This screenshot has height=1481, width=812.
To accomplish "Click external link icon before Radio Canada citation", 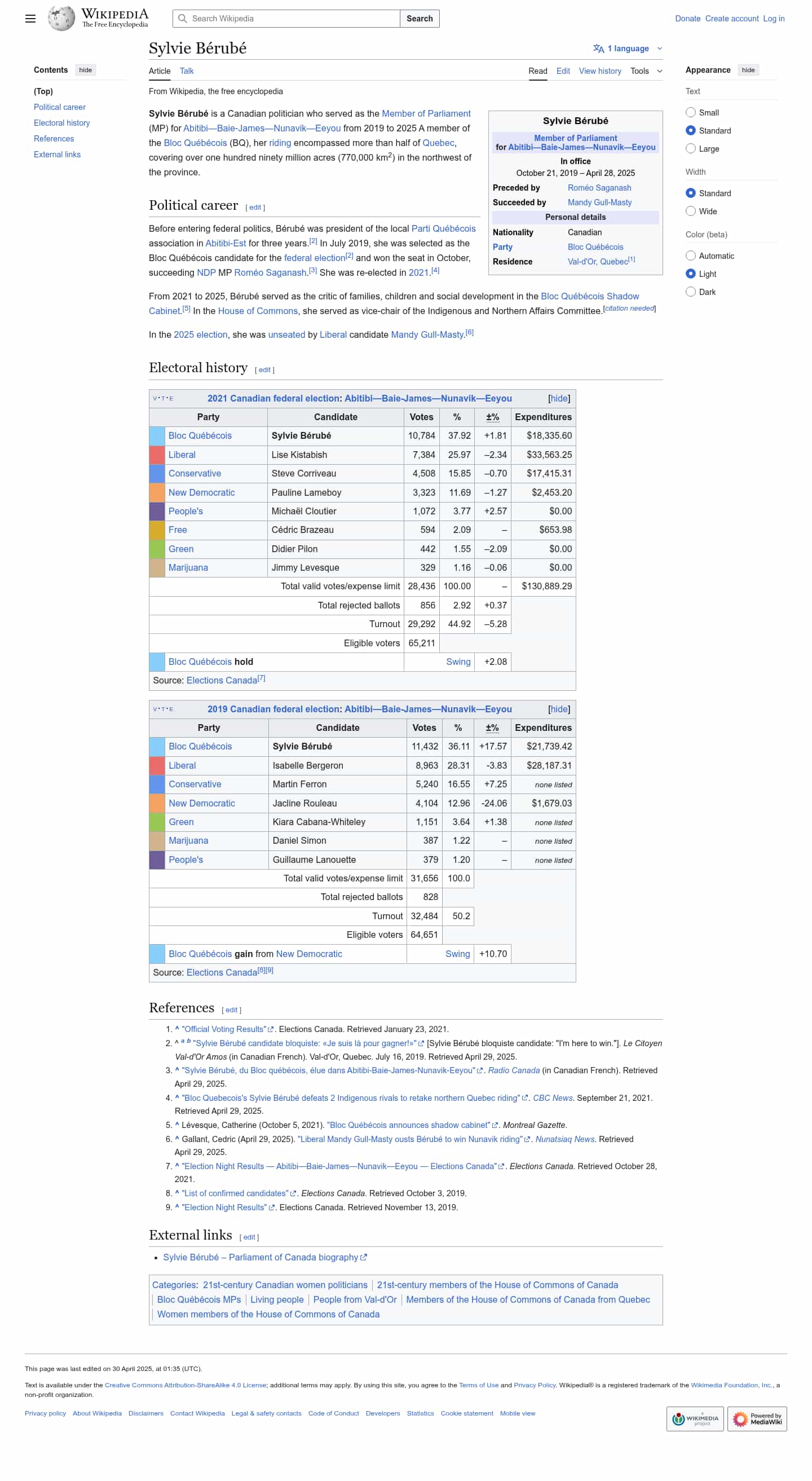I will 480,1071.
